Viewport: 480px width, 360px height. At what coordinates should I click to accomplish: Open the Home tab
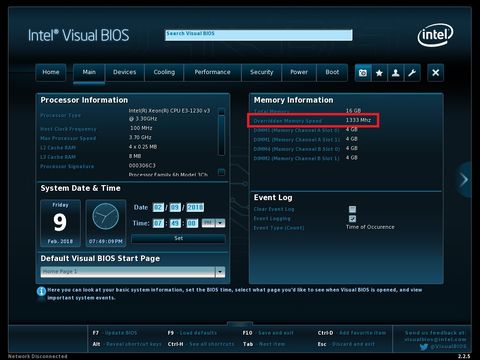[51, 72]
